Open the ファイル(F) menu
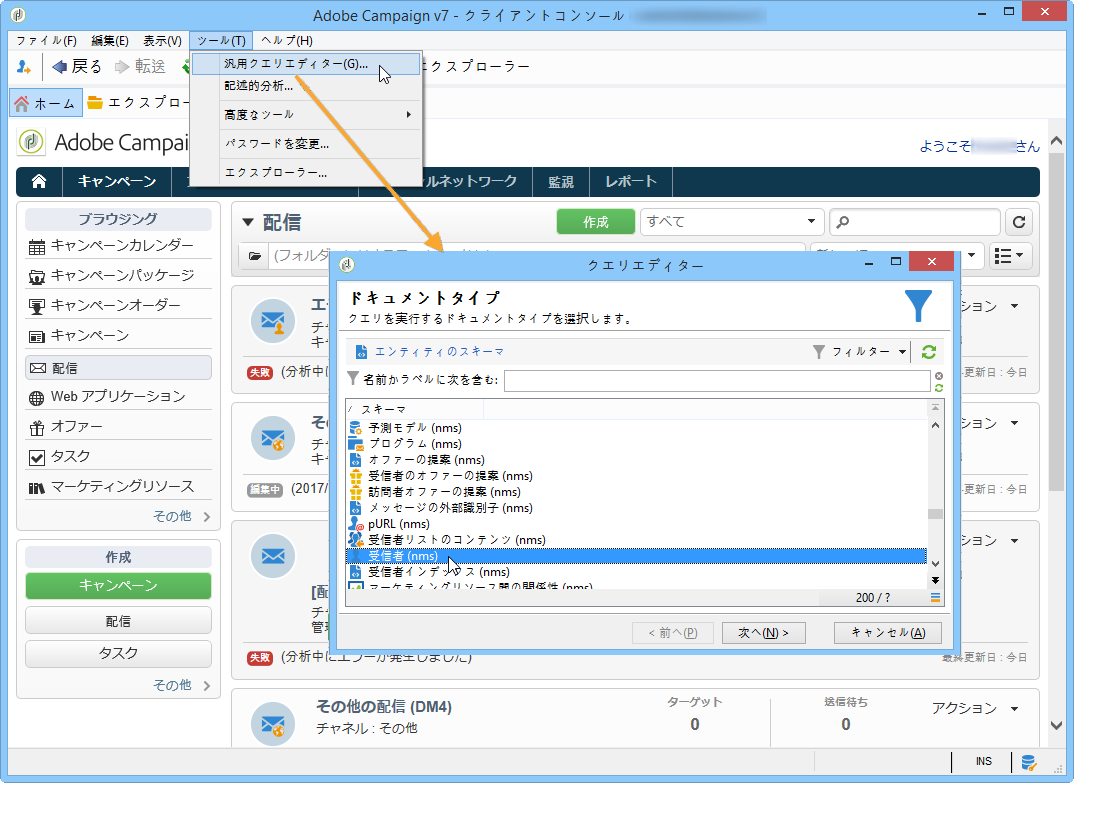The image size is (1112, 819). pyautogui.click(x=46, y=40)
